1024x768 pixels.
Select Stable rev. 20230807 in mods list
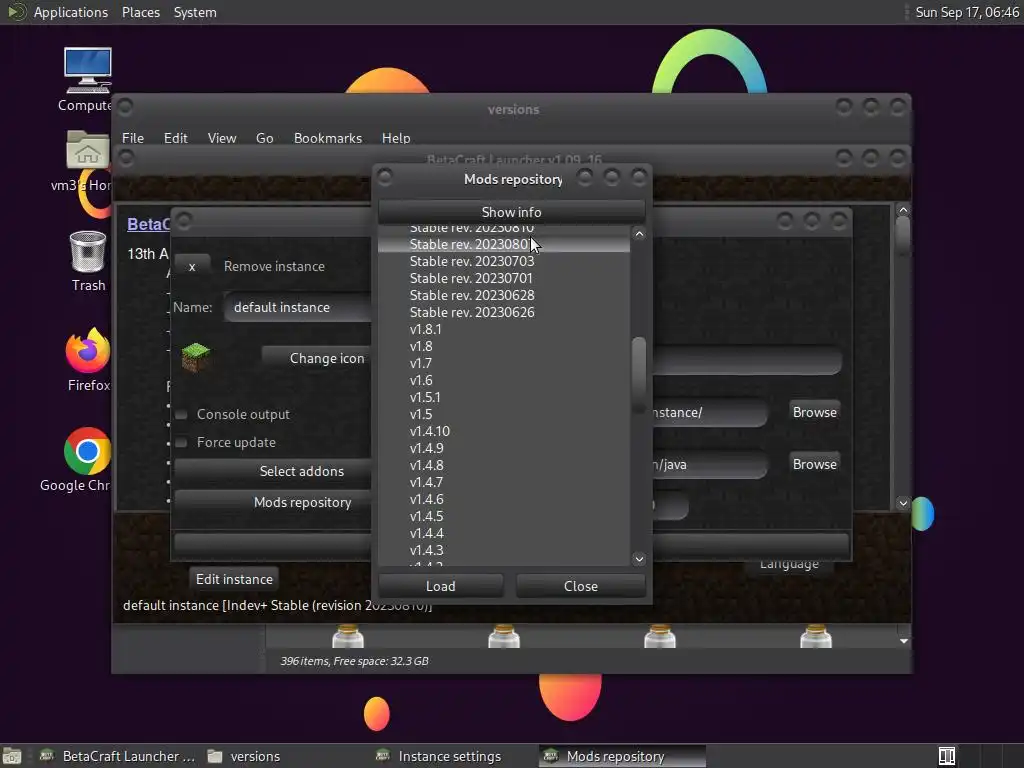coord(504,244)
